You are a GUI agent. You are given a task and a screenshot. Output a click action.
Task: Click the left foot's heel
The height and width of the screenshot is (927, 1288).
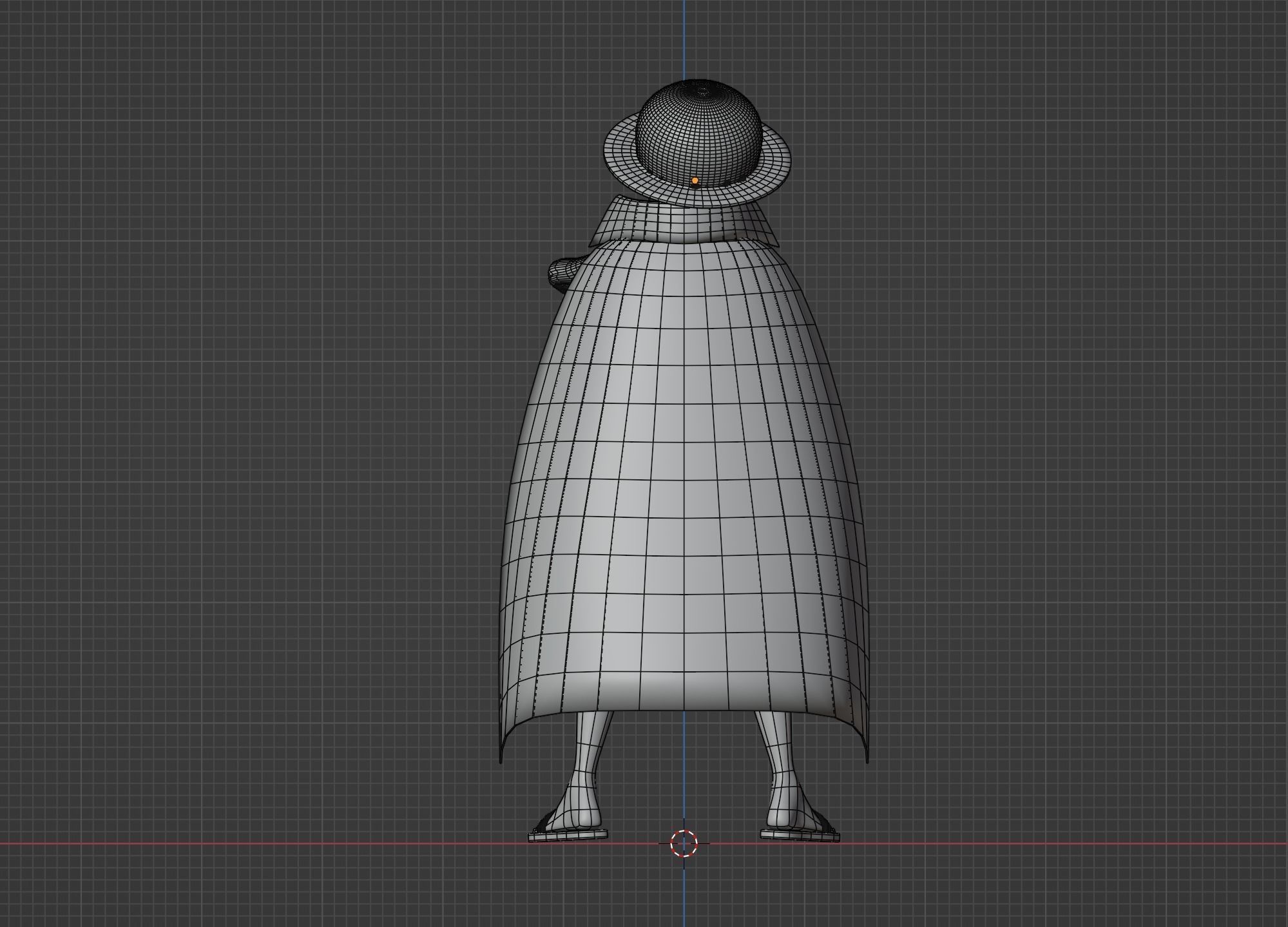(586, 819)
